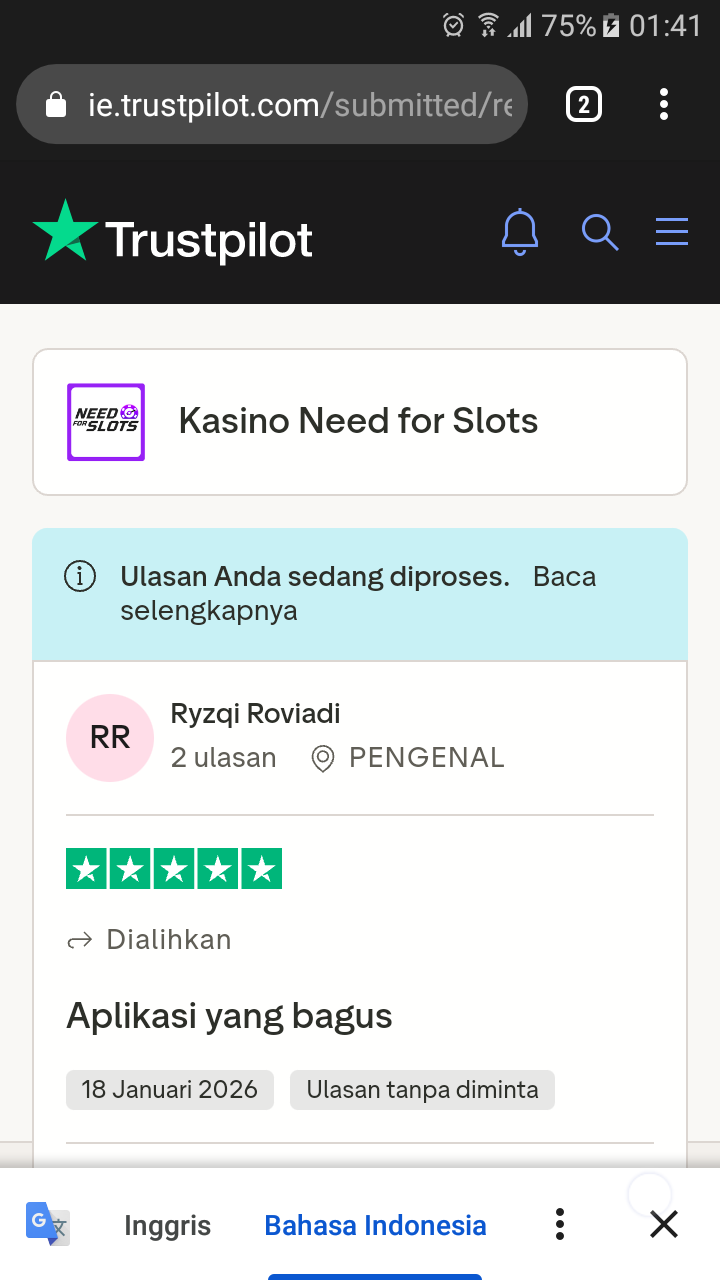Open translate bar options menu
This screenshot has height=1280, width=720.
coord(560,1224)
